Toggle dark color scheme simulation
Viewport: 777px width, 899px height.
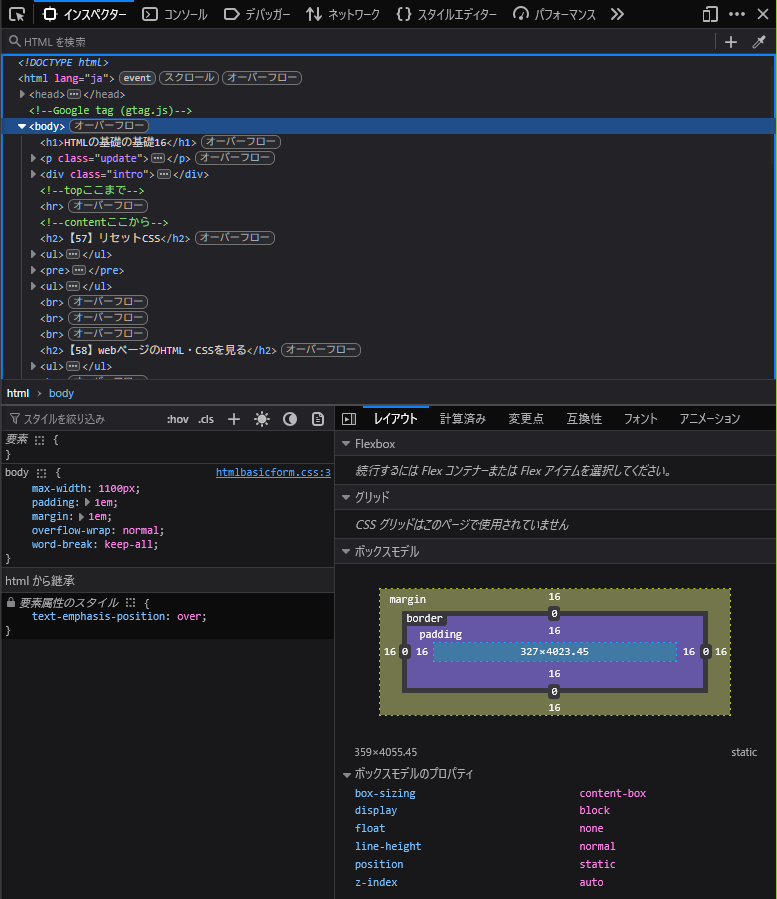tap(290, 419)
